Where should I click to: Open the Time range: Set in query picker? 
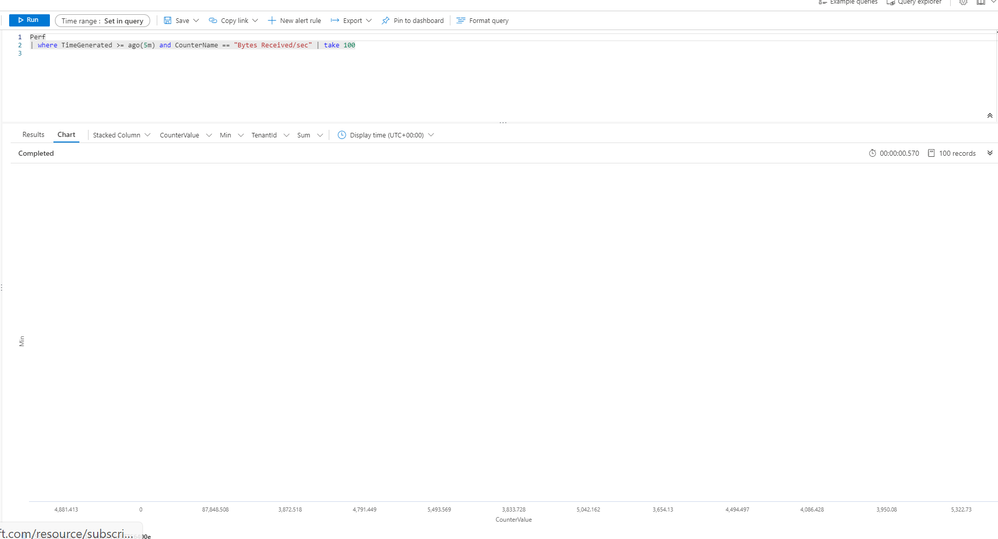click(102, 21)
